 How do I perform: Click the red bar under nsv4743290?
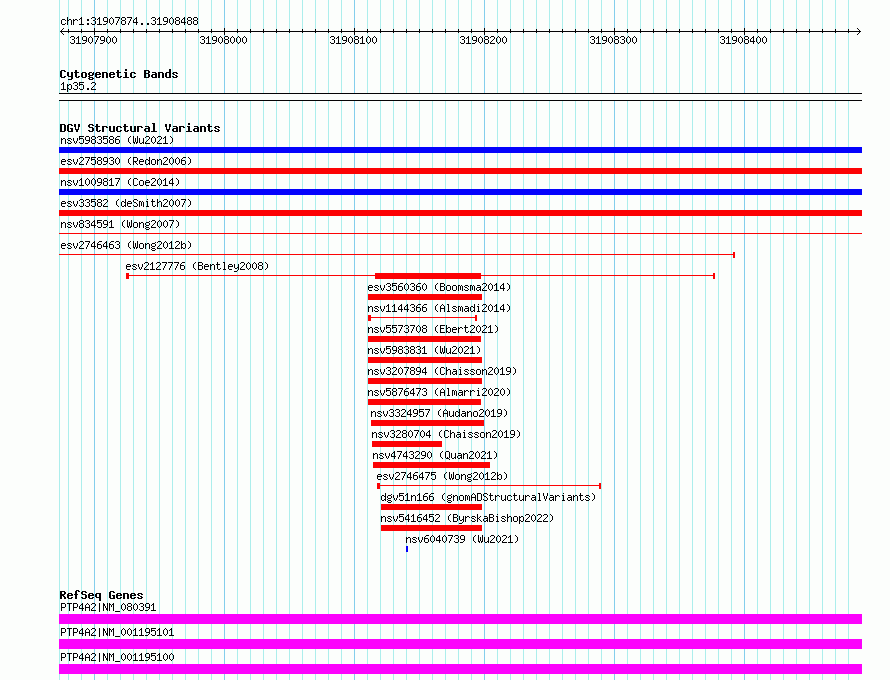(x=431, y=465)
